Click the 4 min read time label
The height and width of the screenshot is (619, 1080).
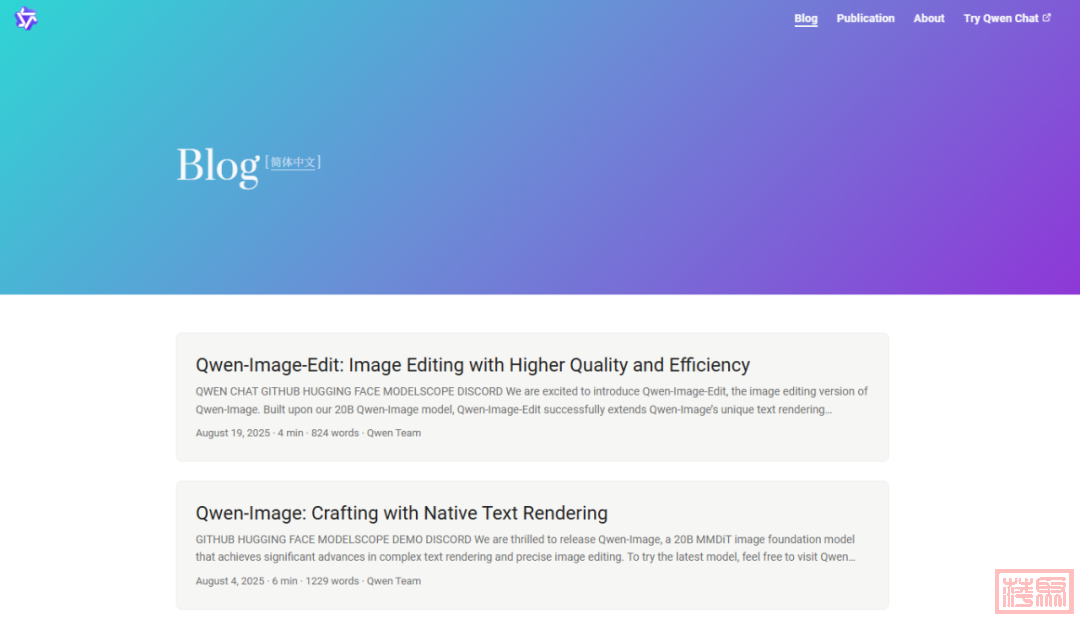click(290, 433)
